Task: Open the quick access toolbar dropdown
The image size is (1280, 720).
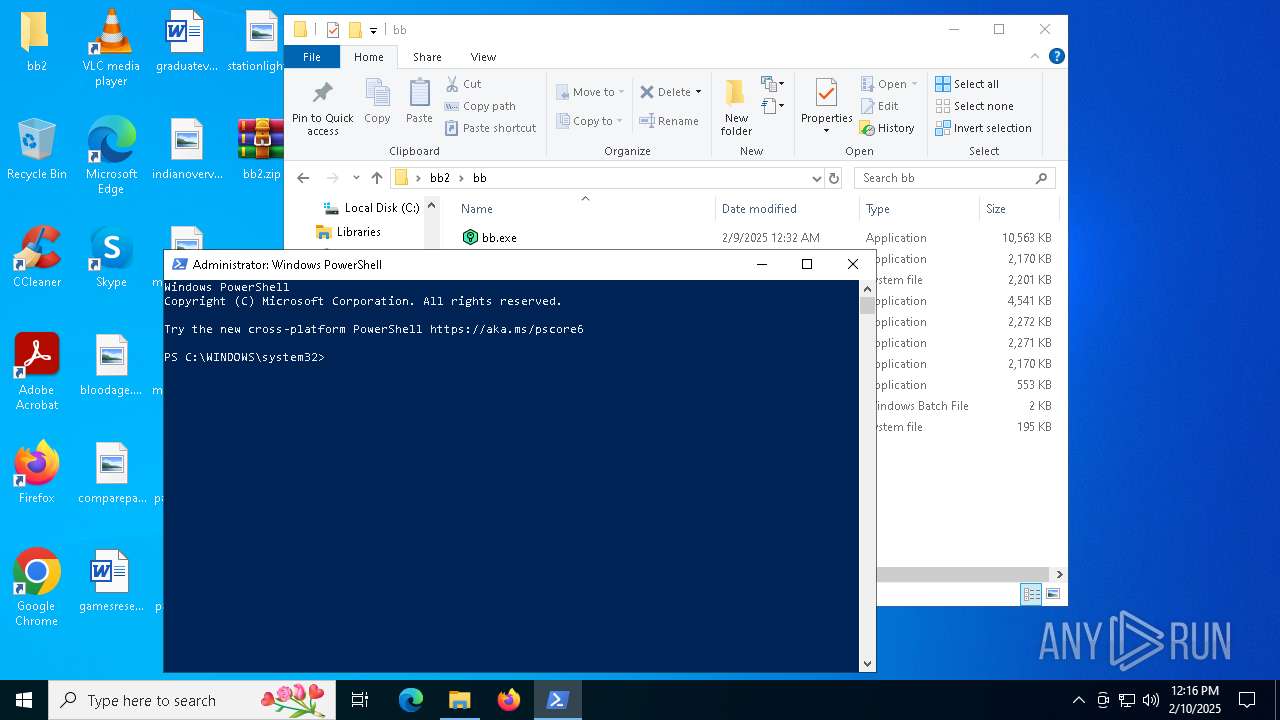Action: click(x=373, y=30)
